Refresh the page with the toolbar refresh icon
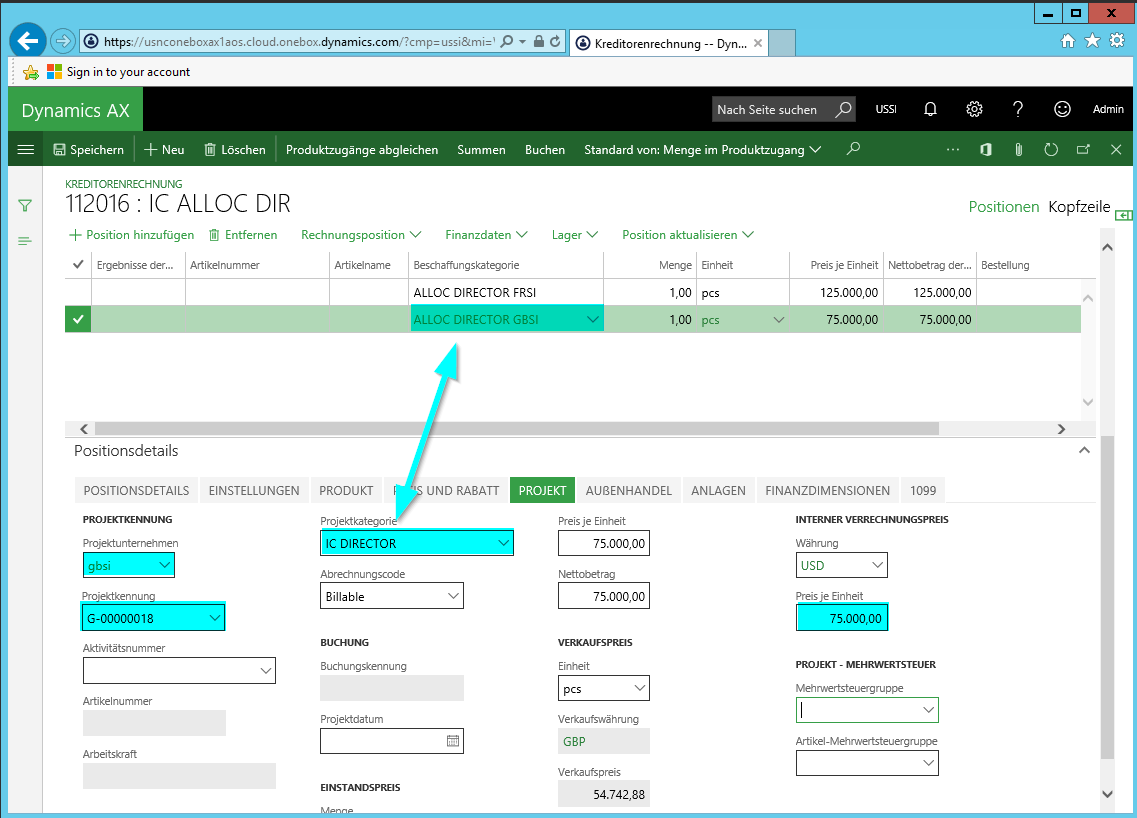The width and height of the screenshot is (1137, 818). pos(1050,150)
